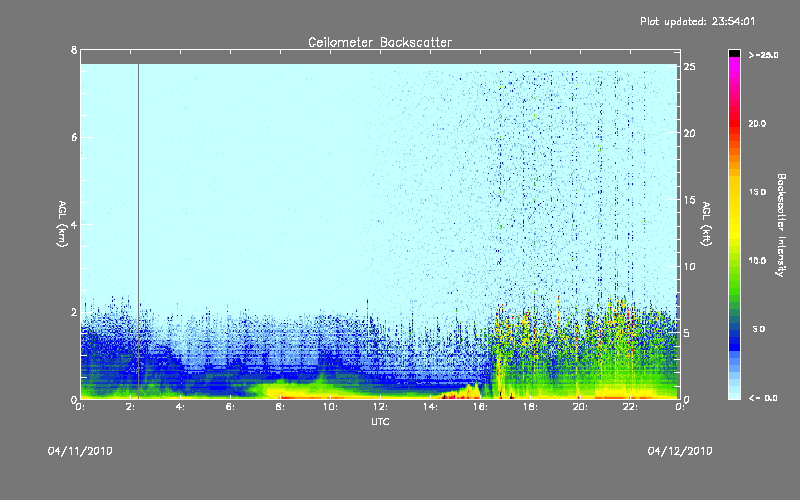Click the 10 kft label on right axis
Viewport: 800px width, 500px height.
click(689, 266)
